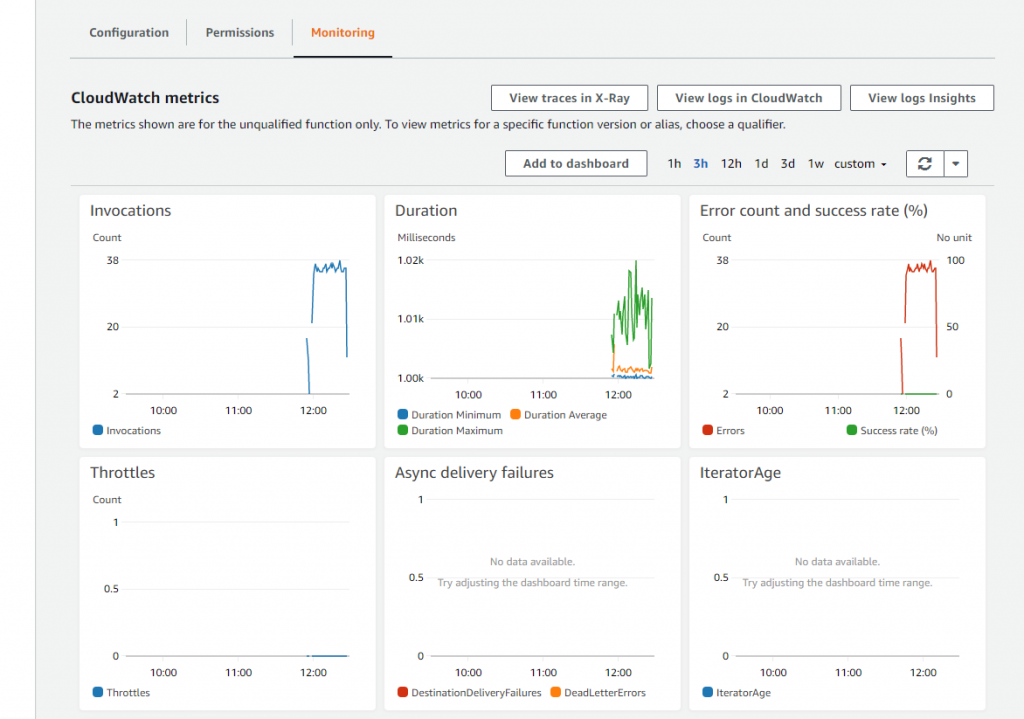Select the 1w time range
Screen dimensions: 1024x719
coord(815,163)
